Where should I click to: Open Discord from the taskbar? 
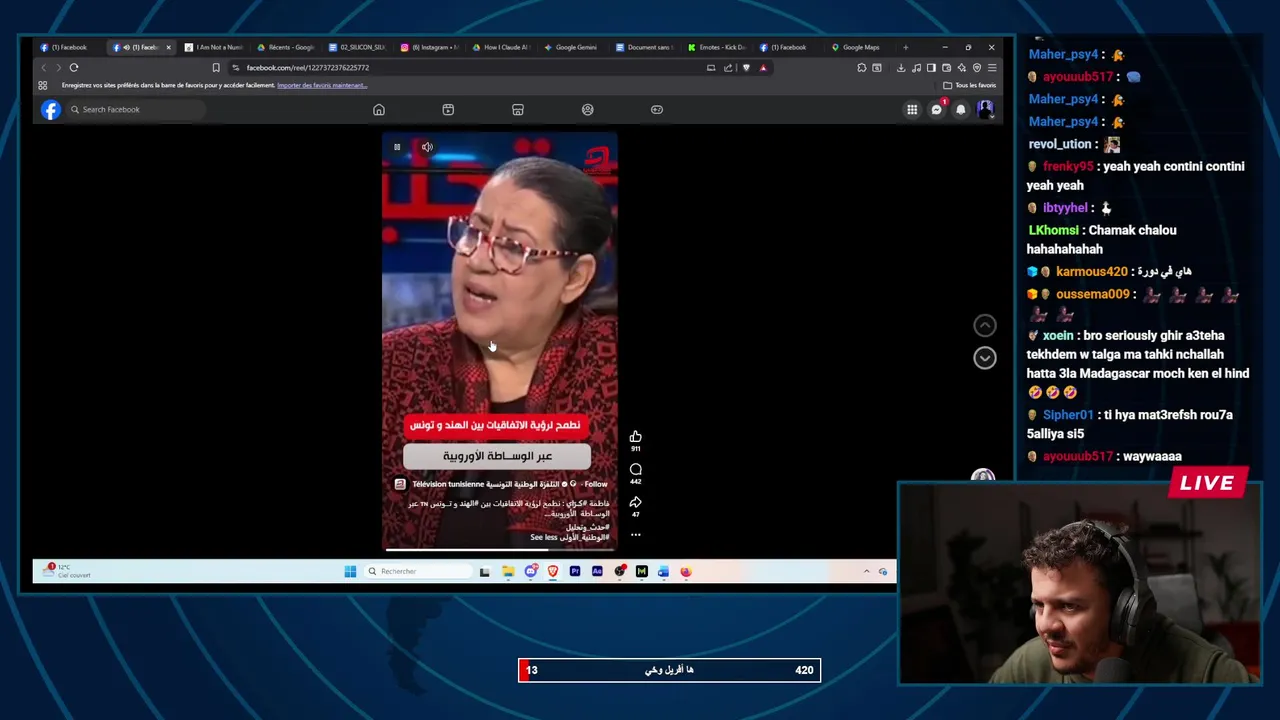point(530,572)
